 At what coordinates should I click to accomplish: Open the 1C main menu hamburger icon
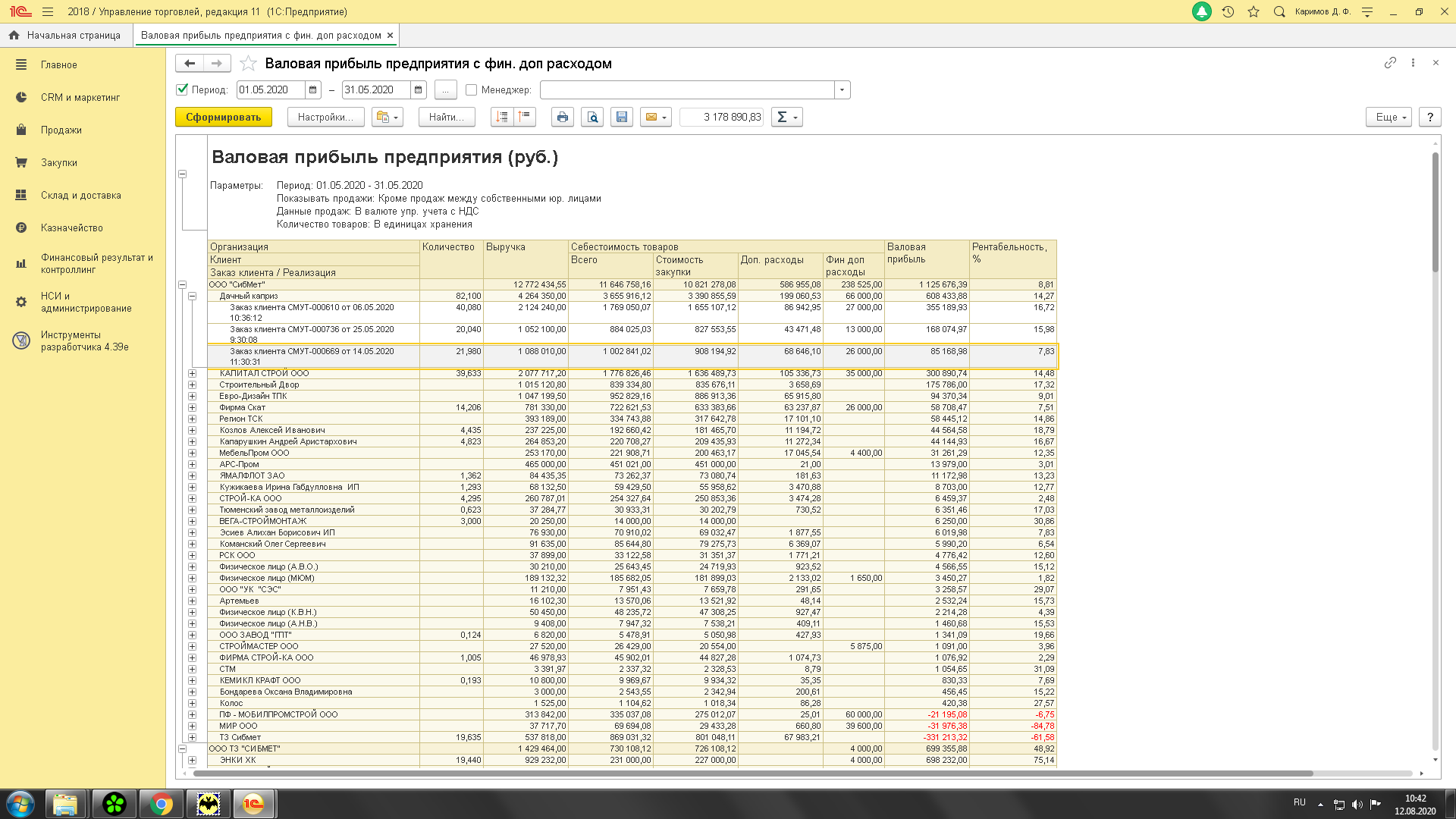pos(48,12)
